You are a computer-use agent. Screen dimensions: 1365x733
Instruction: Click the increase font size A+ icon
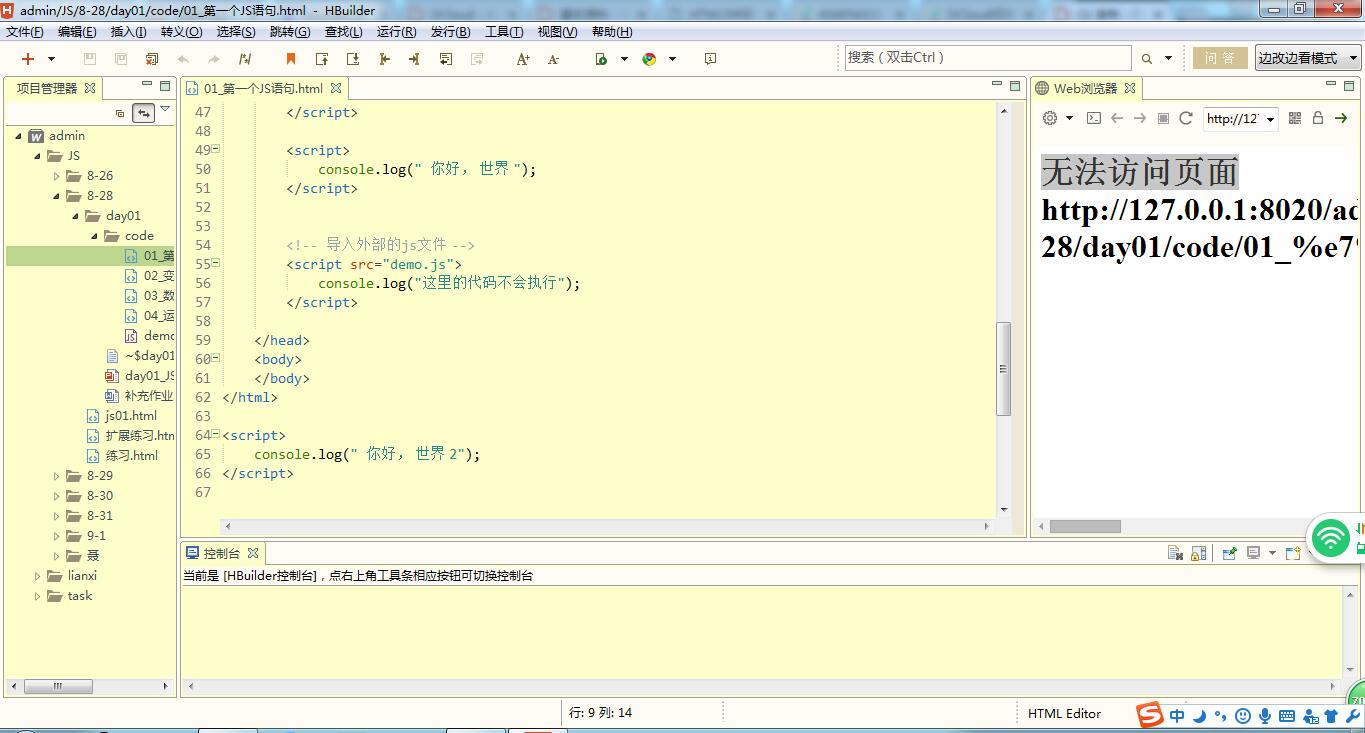click(523, 59)
